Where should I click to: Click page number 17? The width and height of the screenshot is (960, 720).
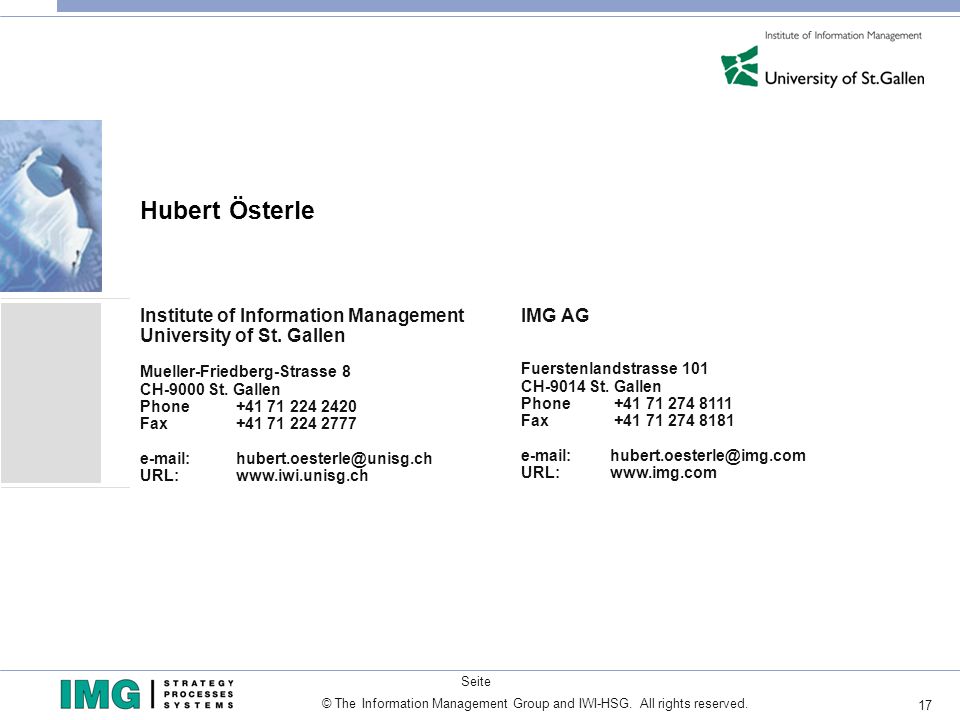coord(925,705)
